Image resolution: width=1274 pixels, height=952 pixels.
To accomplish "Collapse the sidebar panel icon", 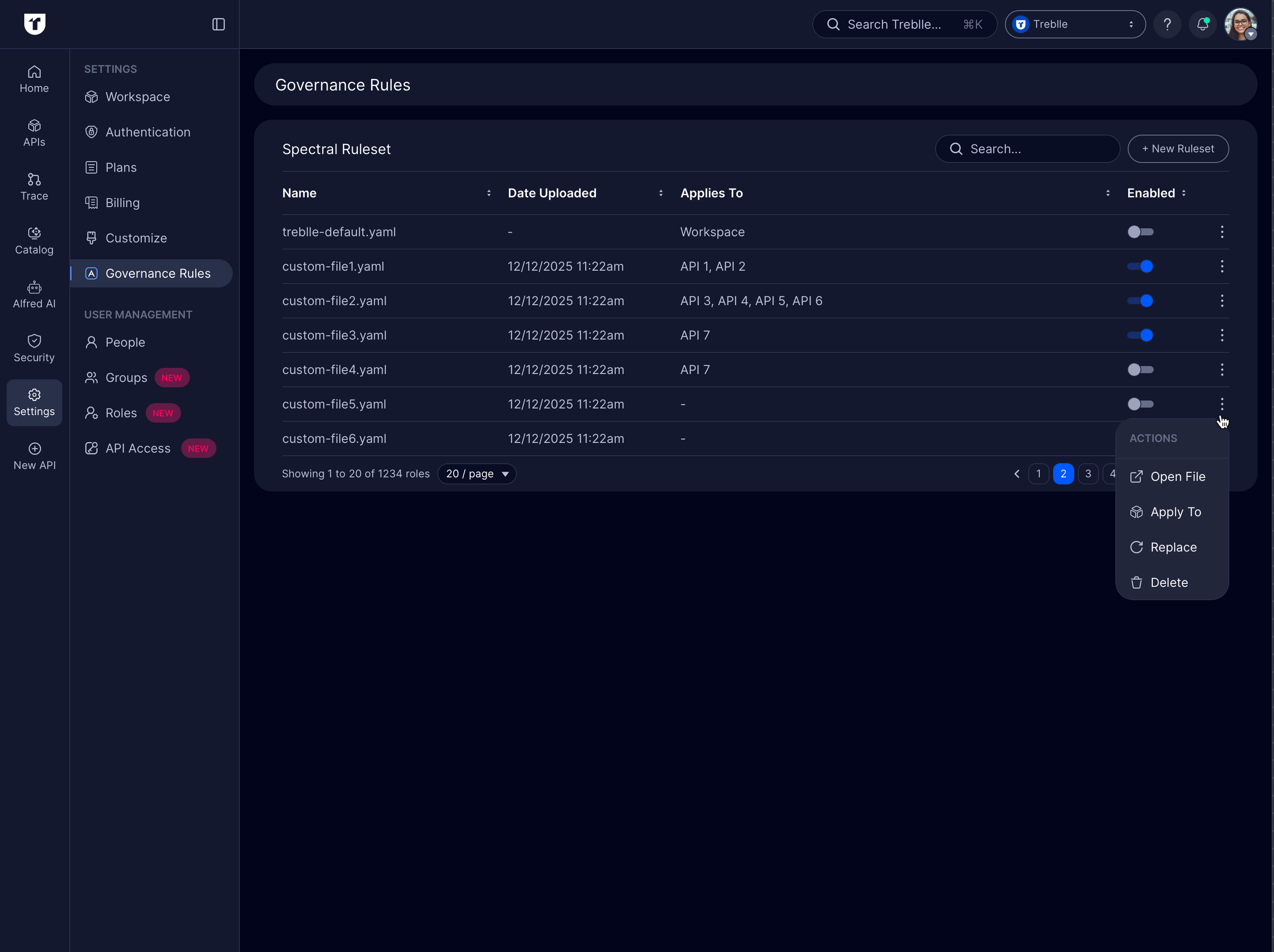I will 218,24.
